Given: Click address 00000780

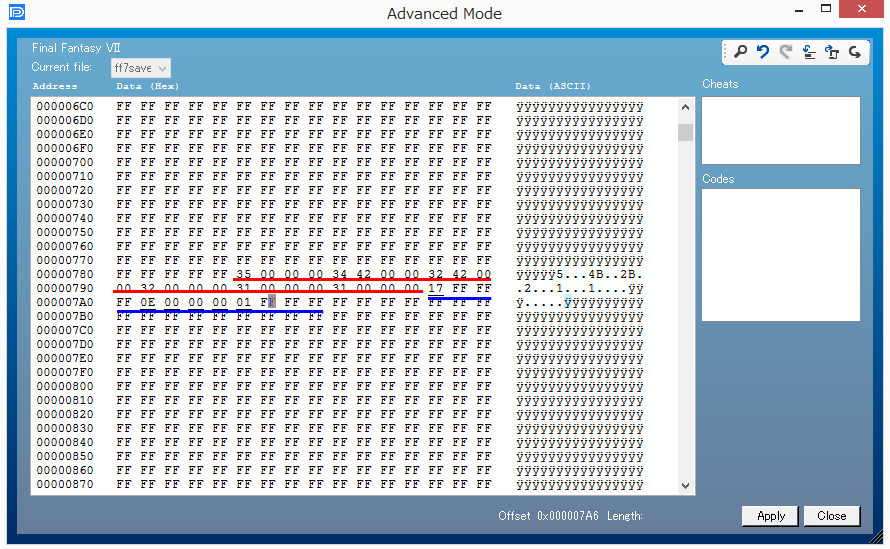Looking at the screenshot, I should coord(65,274).
